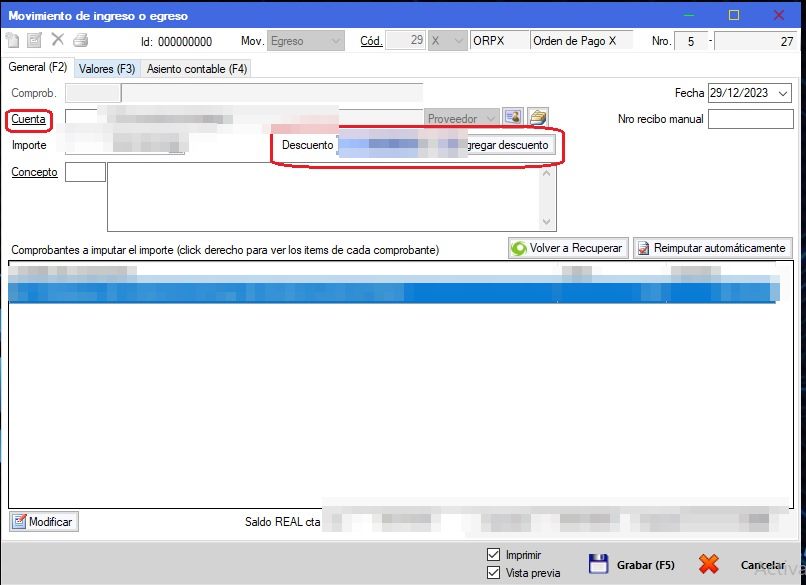The image size is (806, 585).
Task: Save with the Grabar (F5) button
Action: pos(632,564)
